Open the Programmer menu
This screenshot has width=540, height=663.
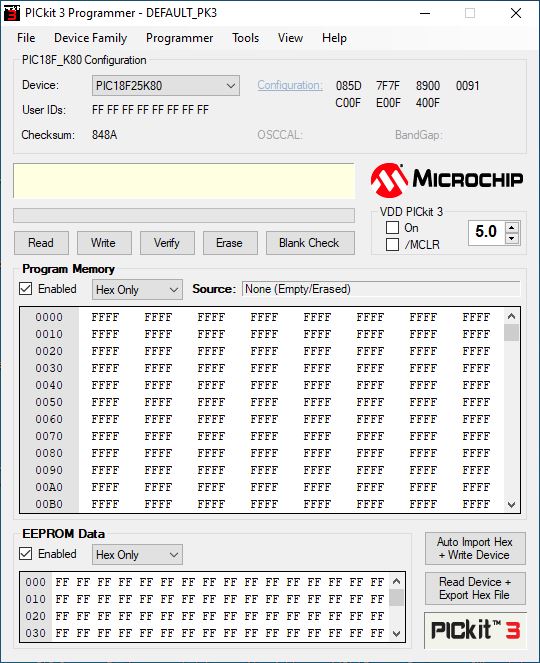coord(179,38)
